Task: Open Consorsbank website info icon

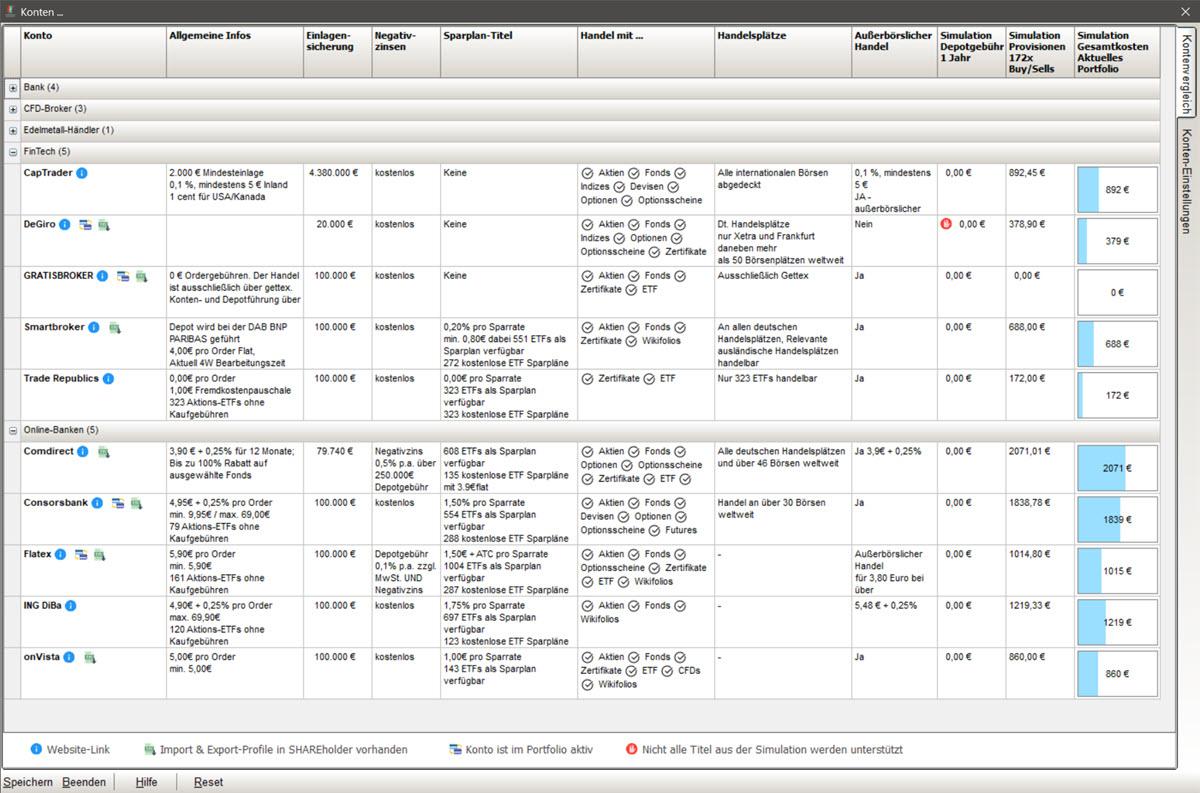Action: (97, 503)
